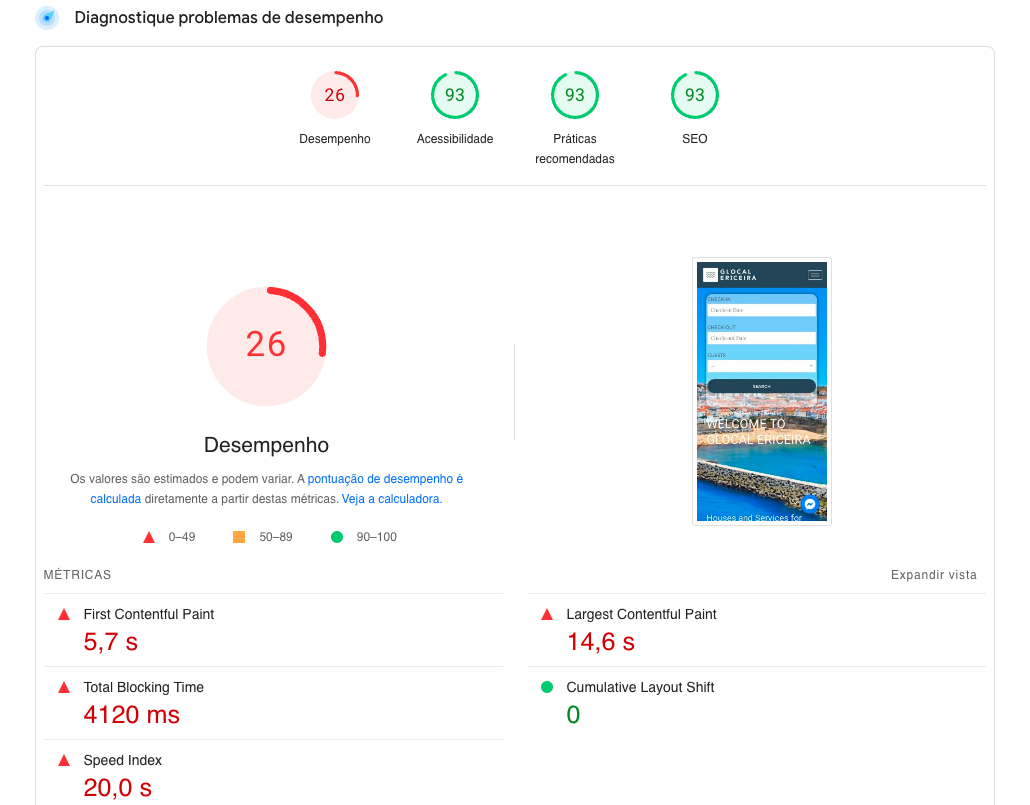Screen dimensions: 1030x805
Task: Select the Acessibilidade score gauge 93
Action: (x=455, y=95)
